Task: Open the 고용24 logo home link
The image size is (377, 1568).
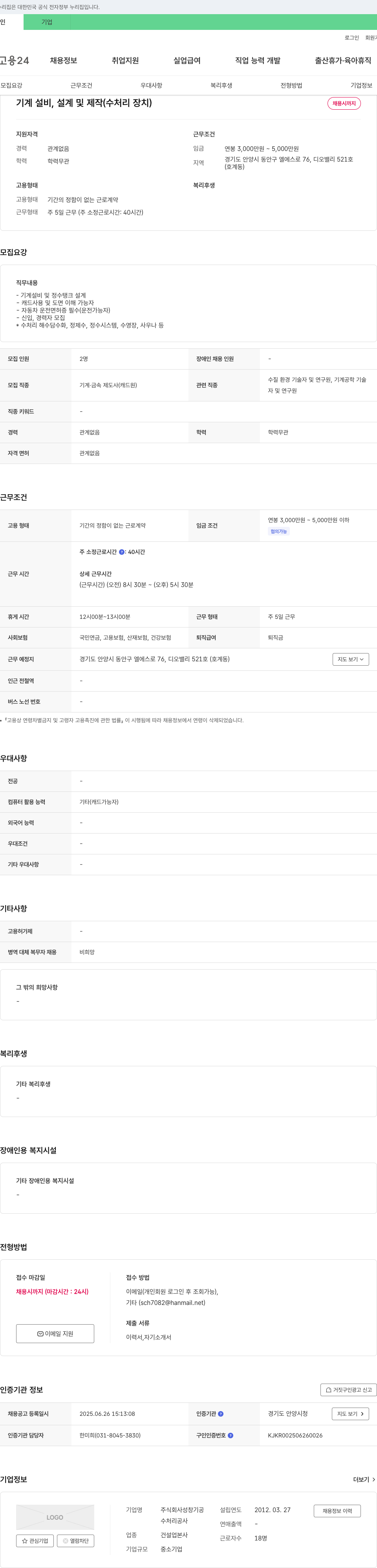Action: [x=15, y=60]
